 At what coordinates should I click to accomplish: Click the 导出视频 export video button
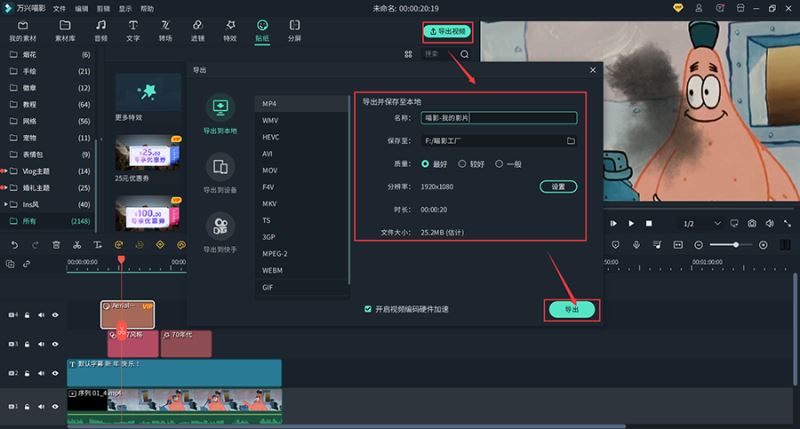click(x=447, y=32)
